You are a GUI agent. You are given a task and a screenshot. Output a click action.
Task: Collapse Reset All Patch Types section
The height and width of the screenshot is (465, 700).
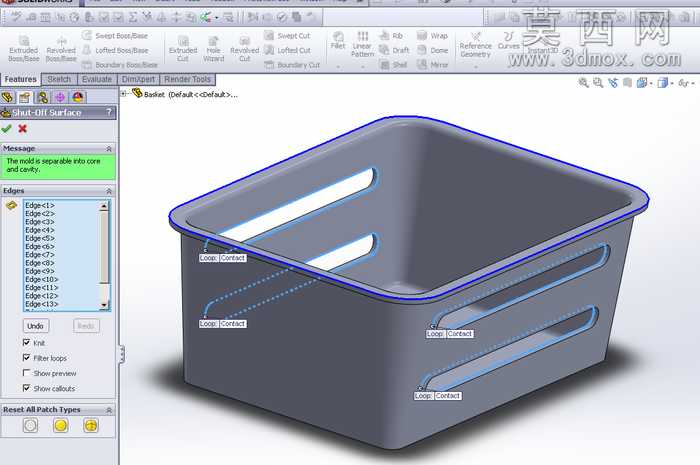(x=109, y=410)
